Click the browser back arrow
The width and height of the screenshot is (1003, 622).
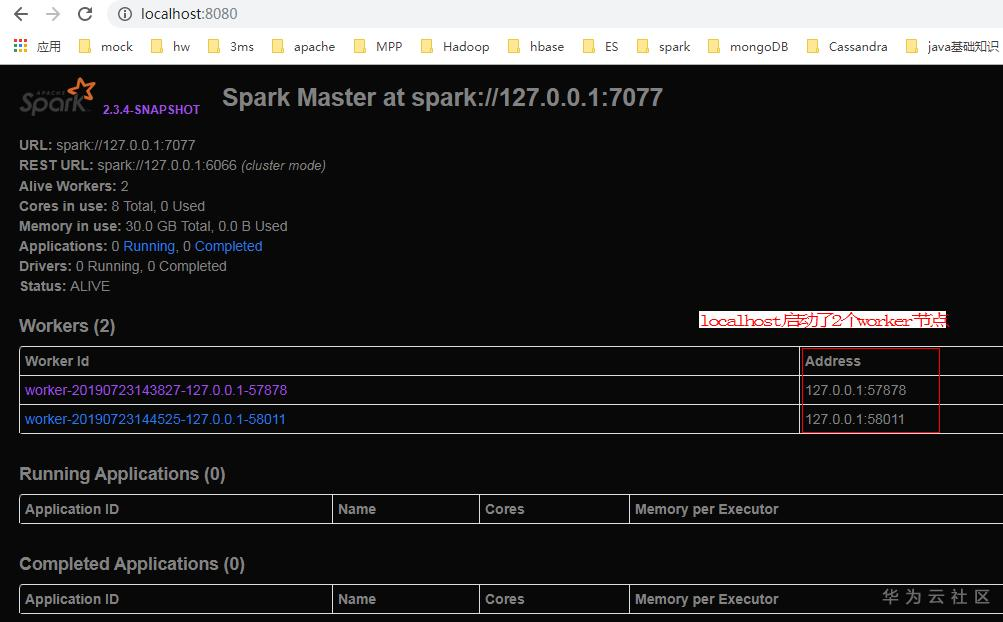20,13
